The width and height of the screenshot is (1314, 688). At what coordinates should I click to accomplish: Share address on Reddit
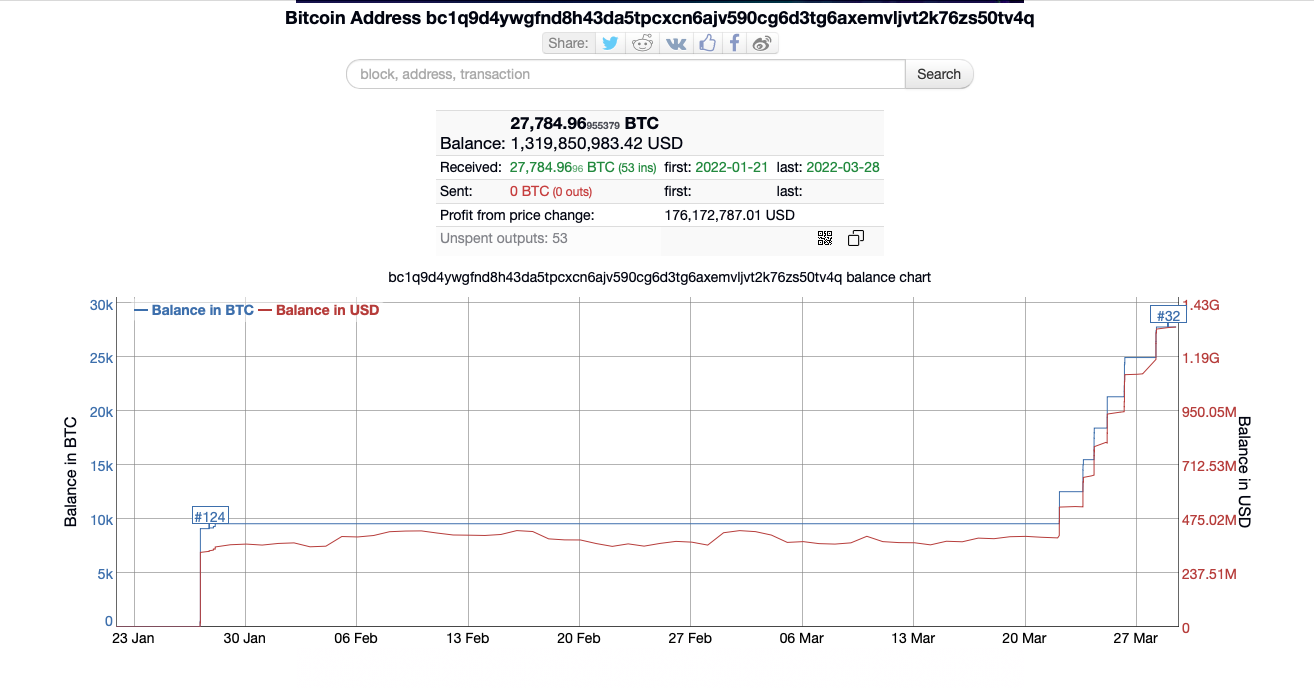coord(643,43)
